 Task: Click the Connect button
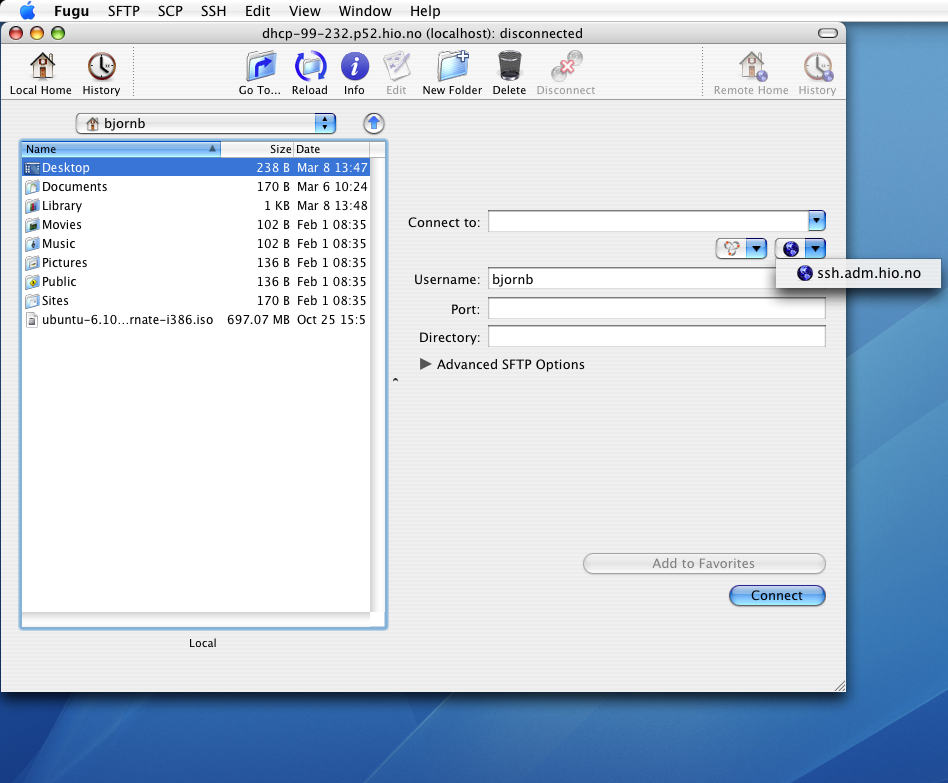pyautogui.click(x=777, y=596)
